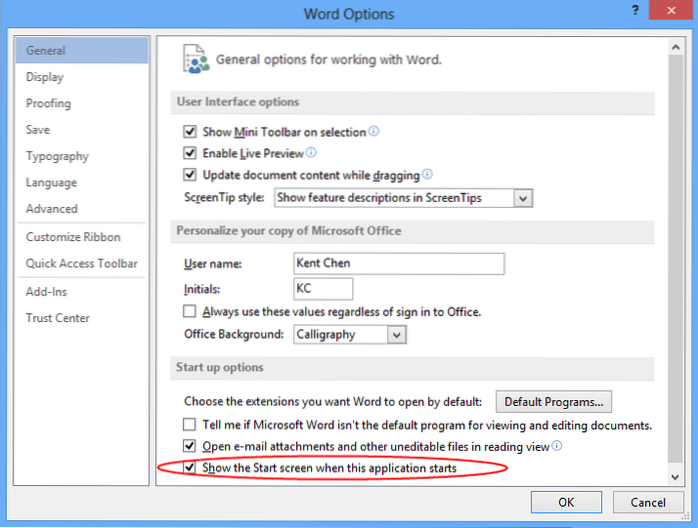Click info icon after Update document content while dragging
The height and width of the screenshot is (528, 698).
427,175
